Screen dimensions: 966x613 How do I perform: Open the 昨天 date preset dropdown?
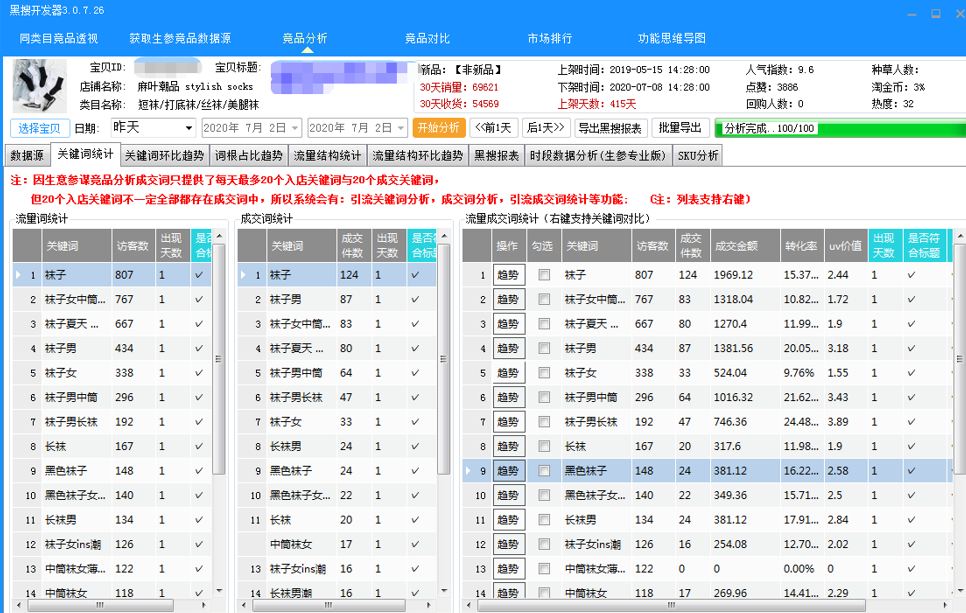[x=150, y=128]
